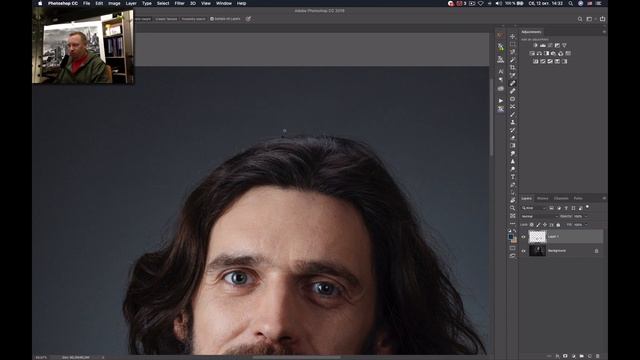Toggle pixel layer filter icon
The width and height of the screenshot is (640, 360).
[x=551, y=208]
